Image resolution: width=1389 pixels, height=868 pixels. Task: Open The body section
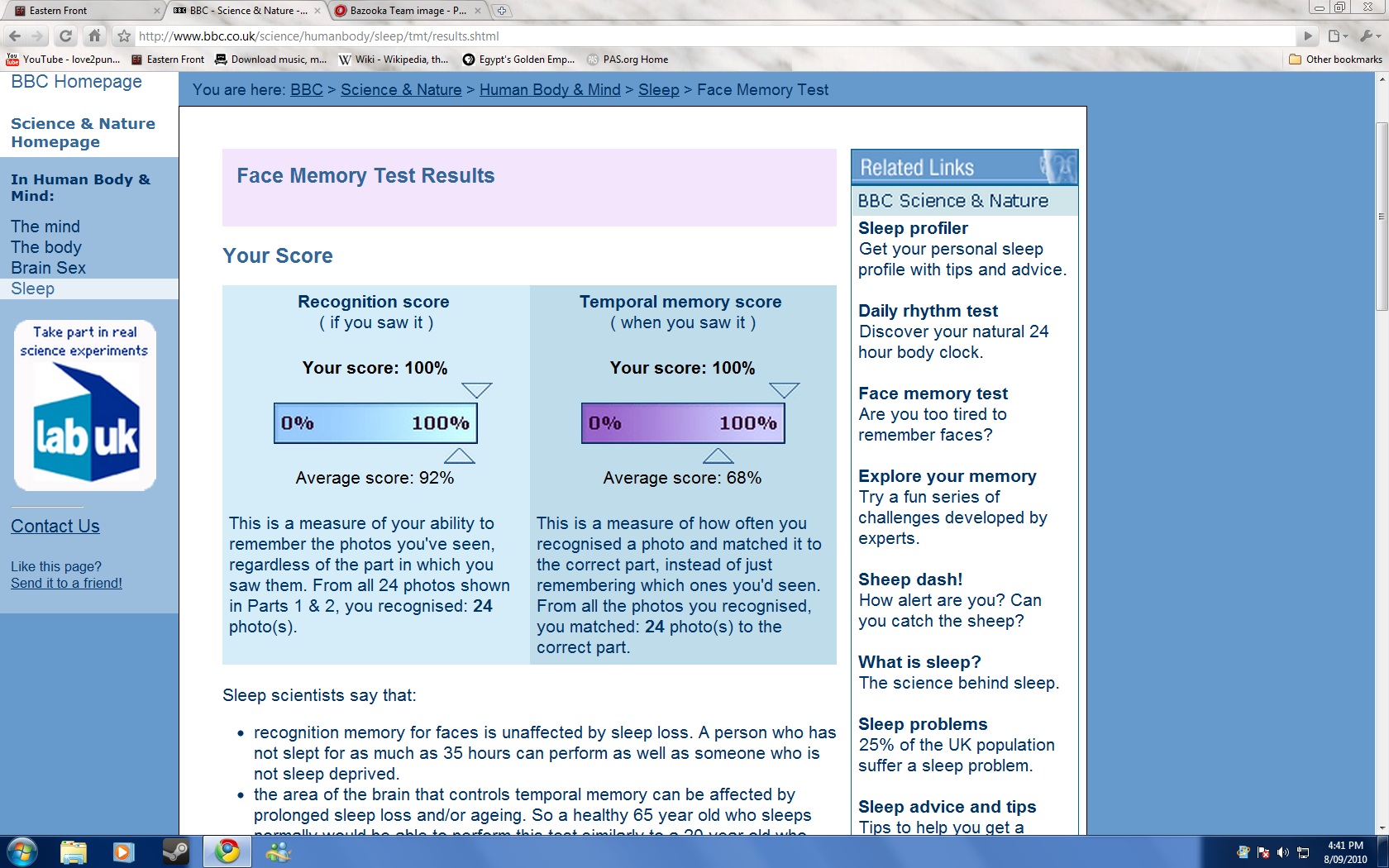click(46, 247)
